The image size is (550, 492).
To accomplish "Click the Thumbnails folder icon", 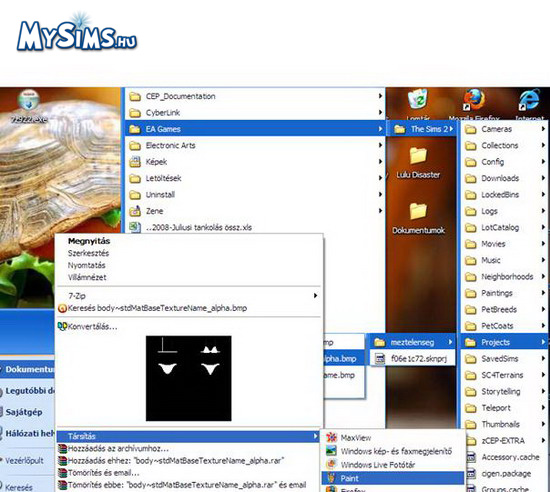I will (470, 425).
